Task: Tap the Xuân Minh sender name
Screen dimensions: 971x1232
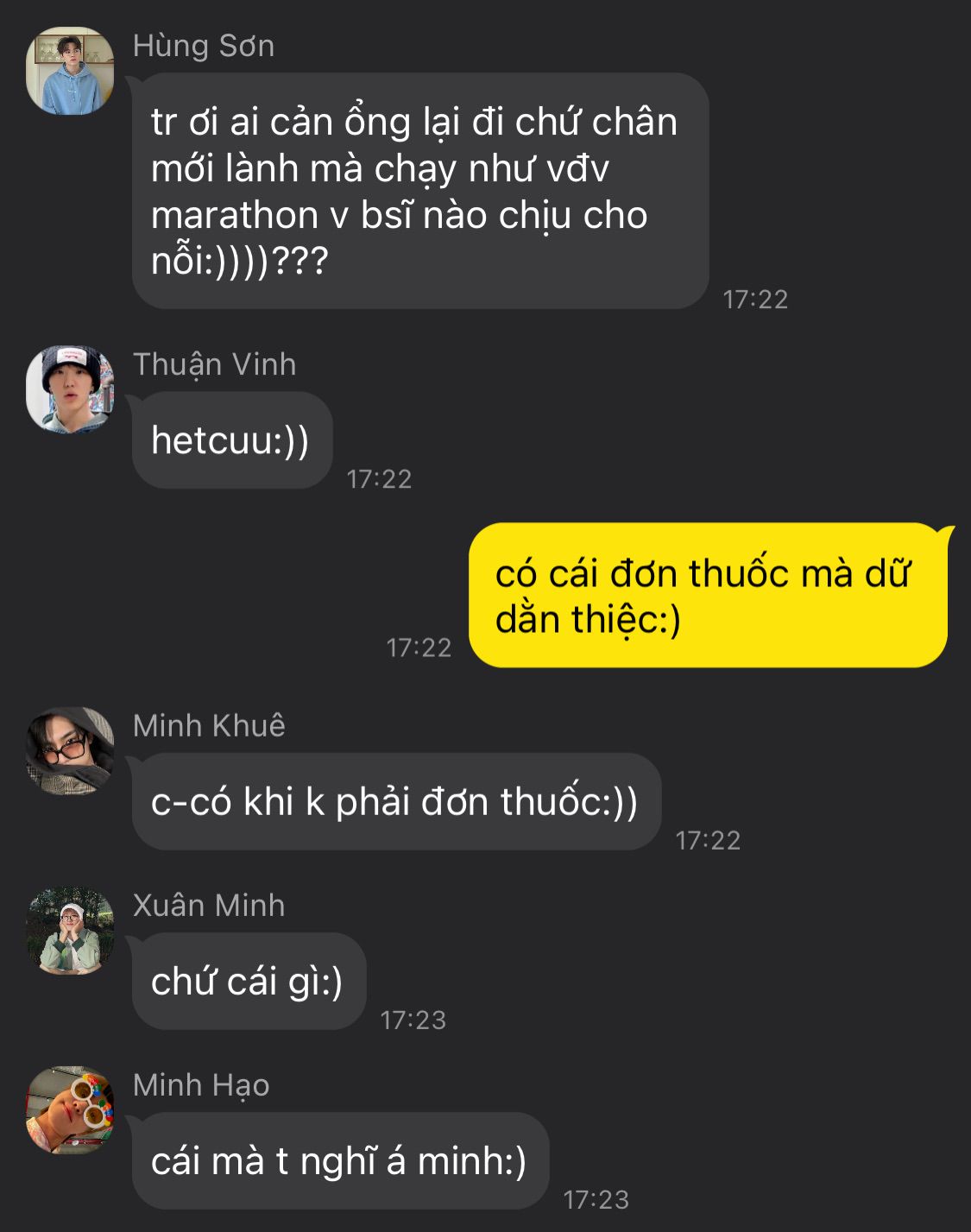Action: coord(209,906)
